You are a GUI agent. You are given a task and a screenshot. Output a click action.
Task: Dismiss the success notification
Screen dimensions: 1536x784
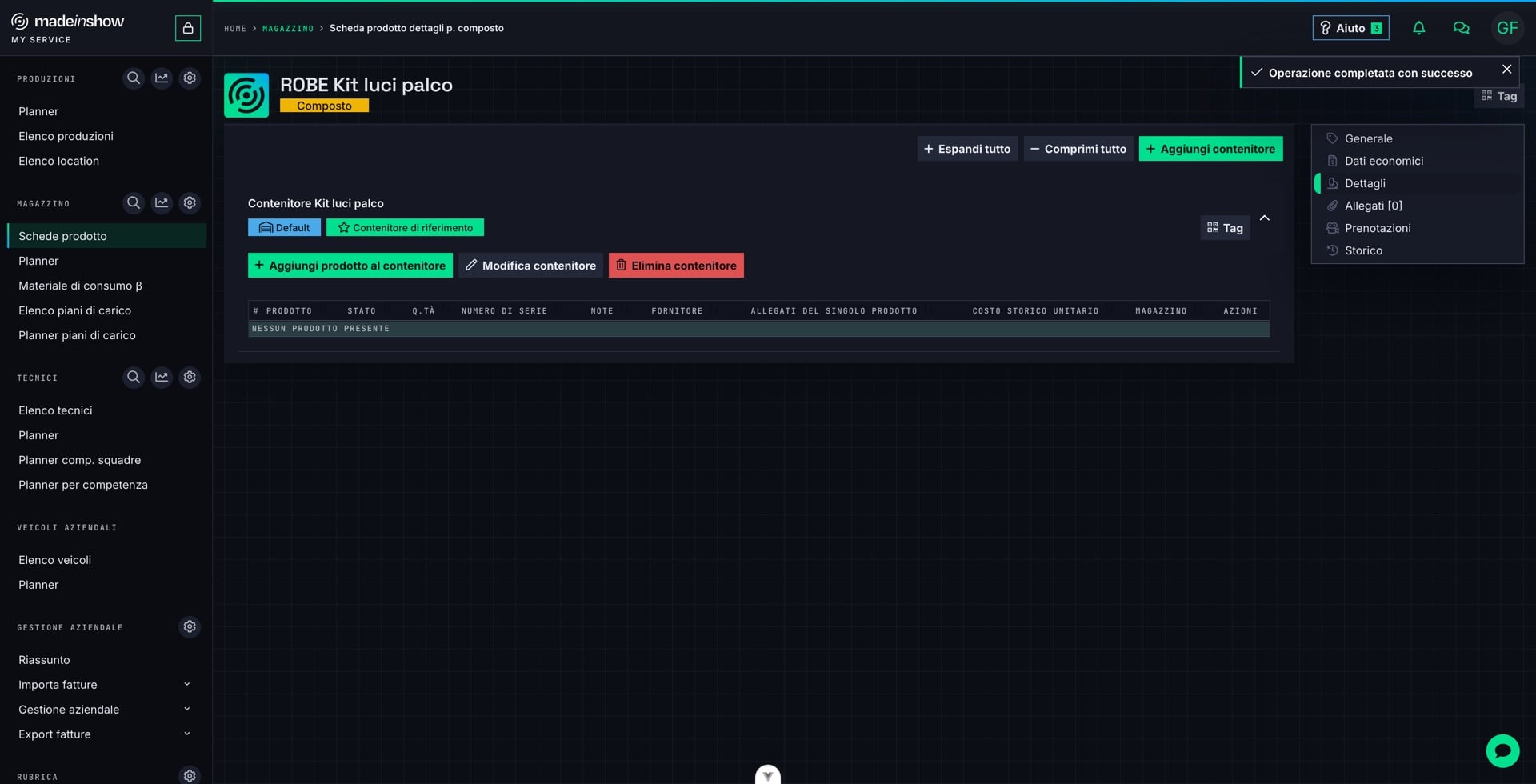click(1506, 70)
